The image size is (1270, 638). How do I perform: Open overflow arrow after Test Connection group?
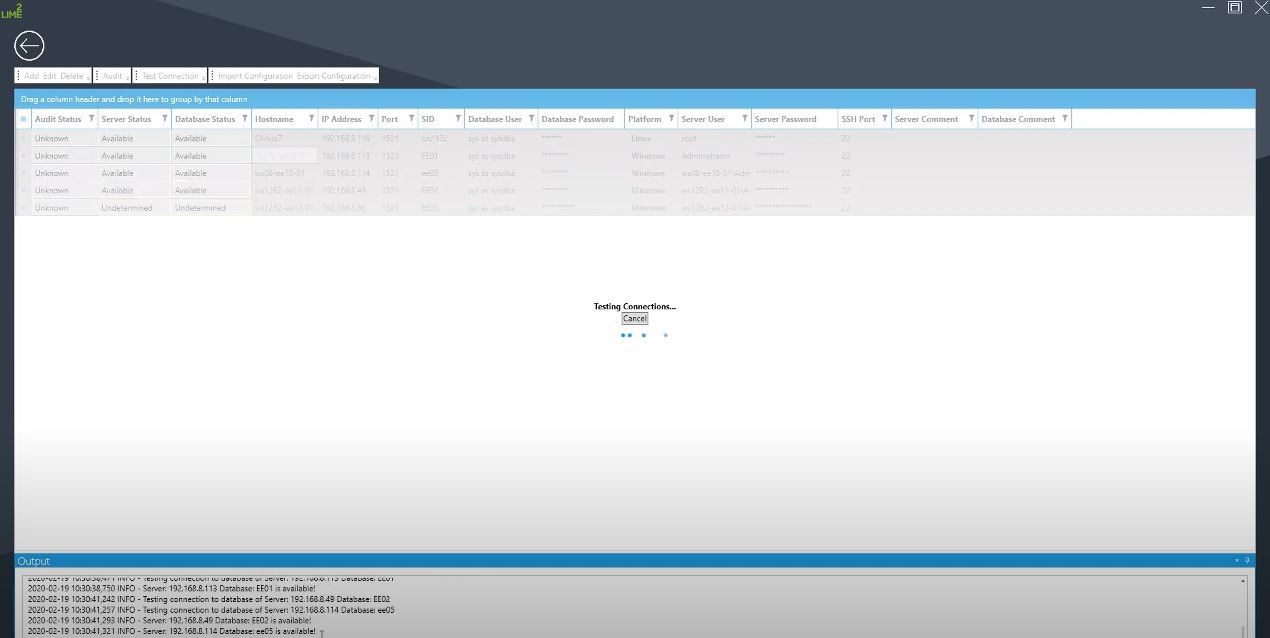[204, 77]
